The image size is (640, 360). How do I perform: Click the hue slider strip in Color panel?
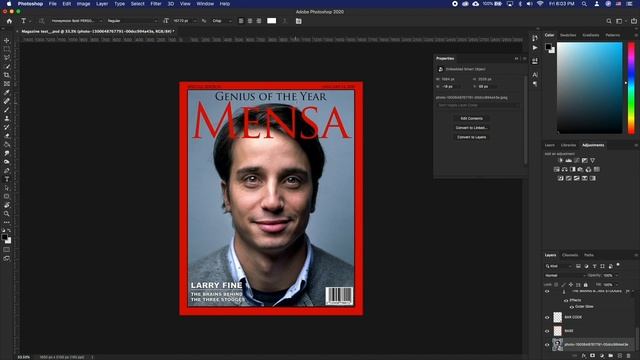coord(631,88)
